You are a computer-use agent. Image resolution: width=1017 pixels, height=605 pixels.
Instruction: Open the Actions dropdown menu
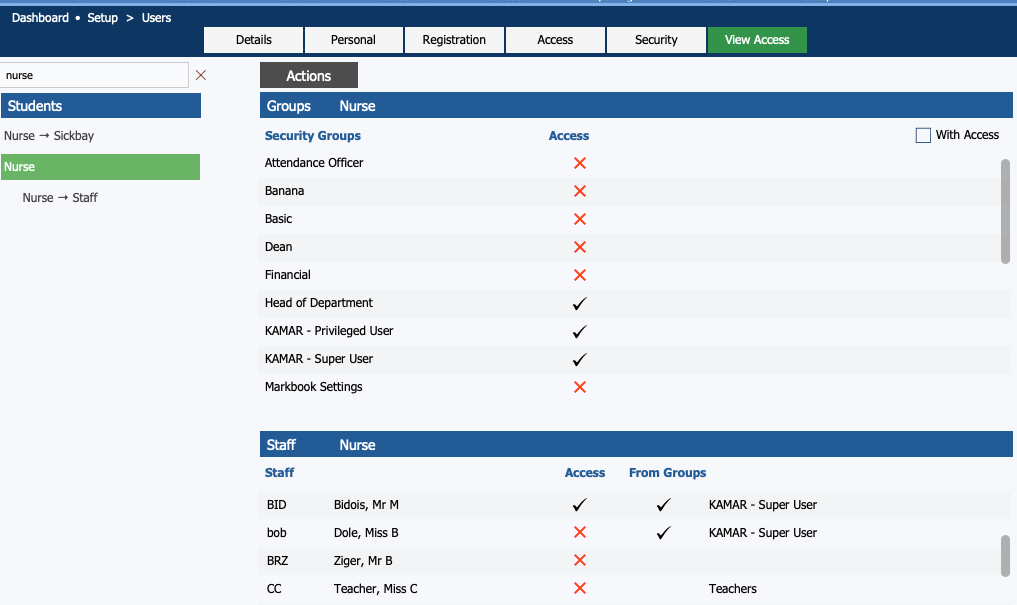pos(308,76)
